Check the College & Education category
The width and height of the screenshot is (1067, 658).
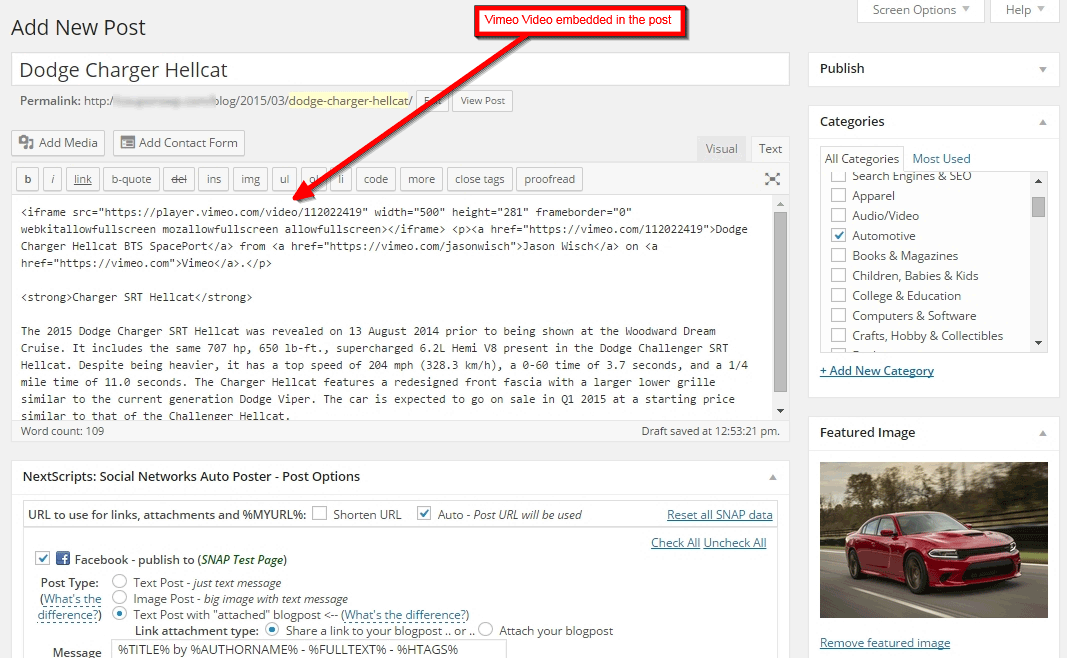pos(839,295)
